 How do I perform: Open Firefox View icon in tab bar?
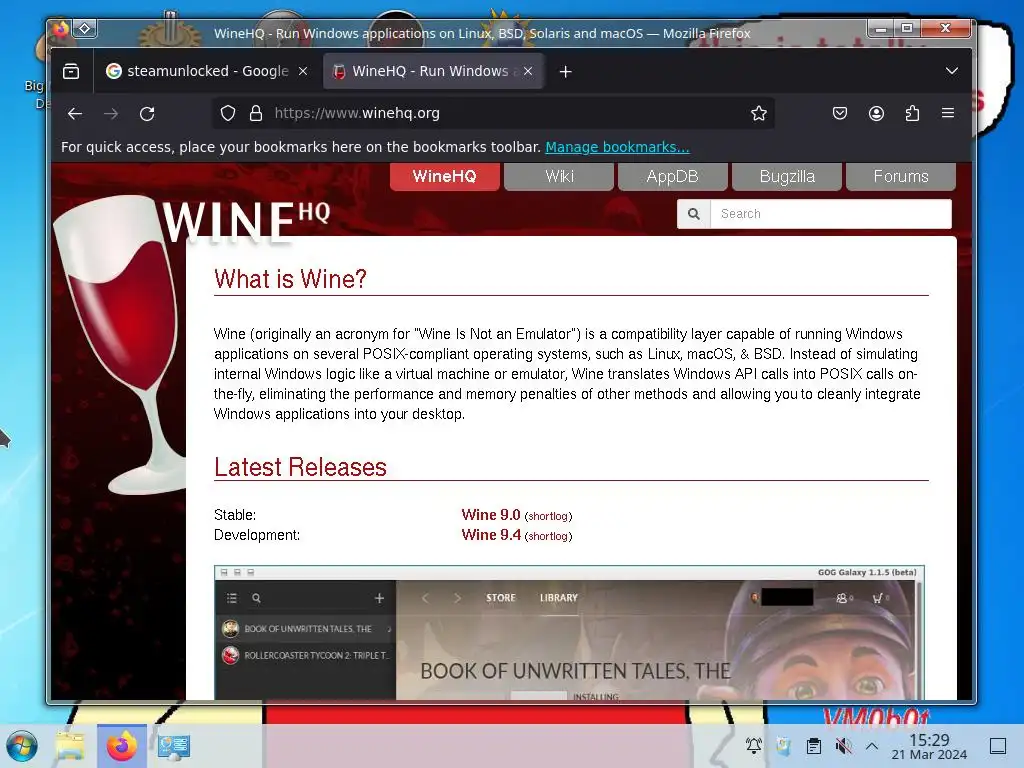tap(71, 71)
